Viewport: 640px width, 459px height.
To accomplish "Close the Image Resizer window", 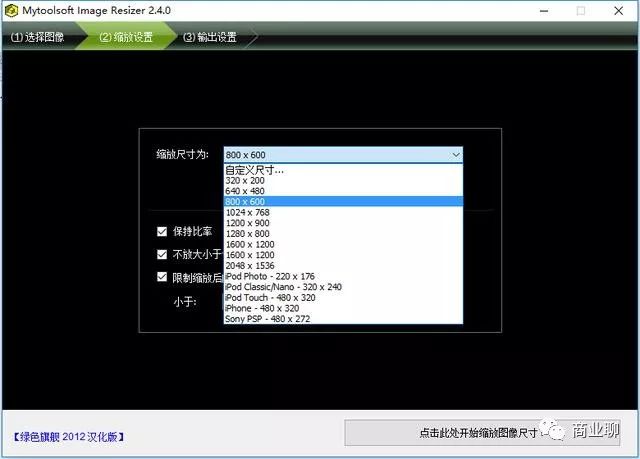I will click(618, 11).
